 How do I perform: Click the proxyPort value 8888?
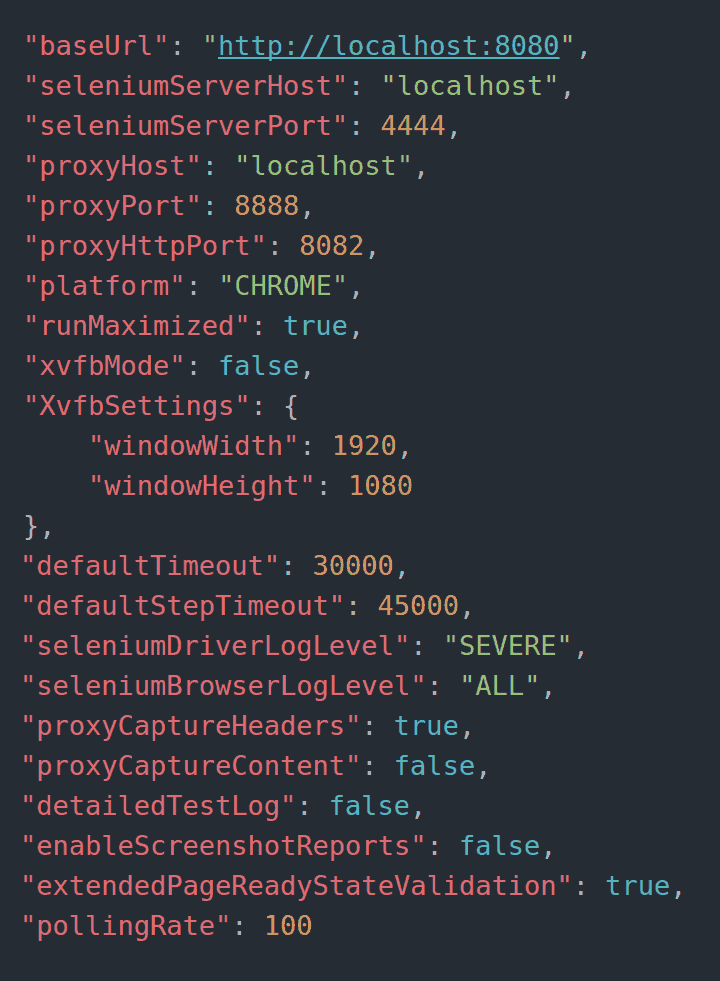coord(267,206)
